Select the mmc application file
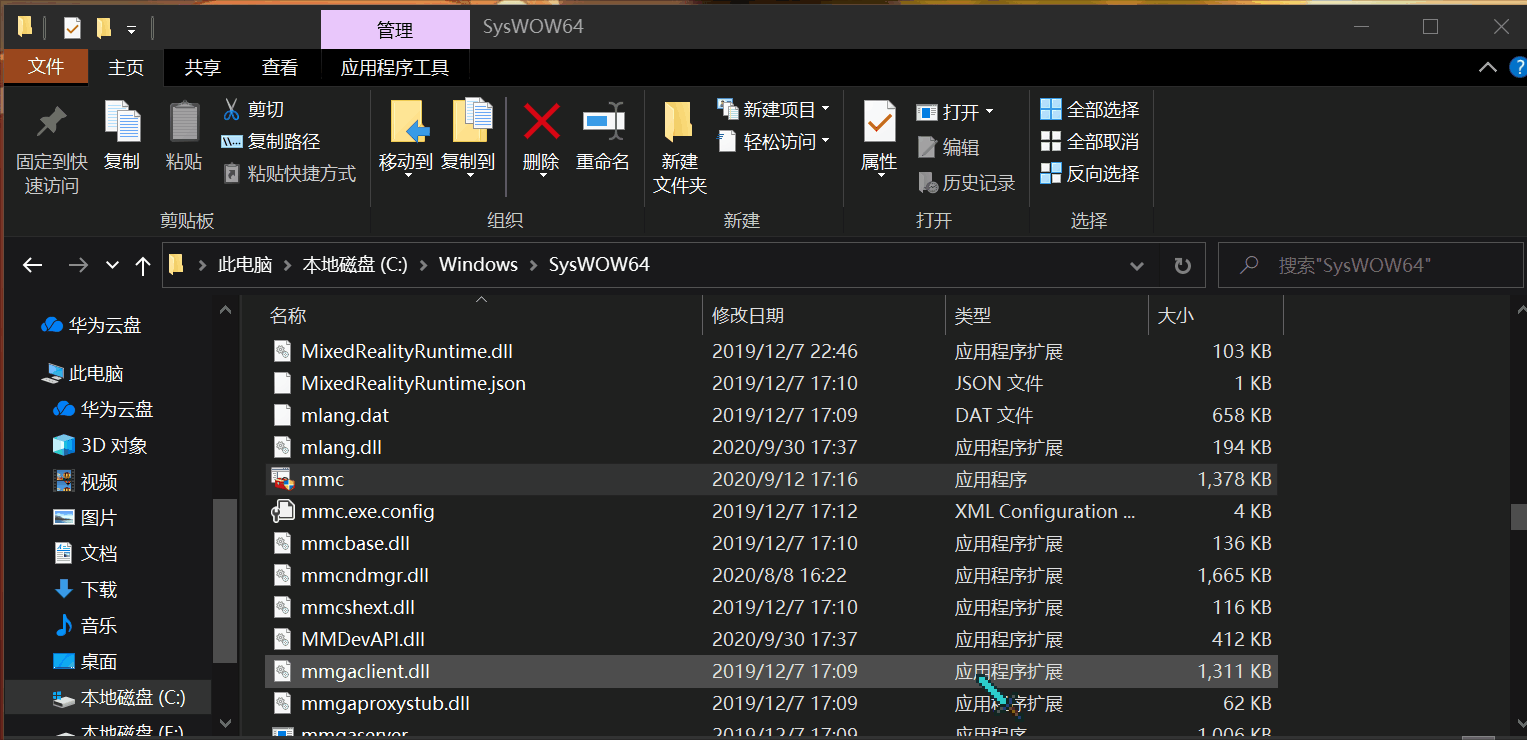Image resolution: width=1527 pixels, height=740 pixels. point(770,479)
